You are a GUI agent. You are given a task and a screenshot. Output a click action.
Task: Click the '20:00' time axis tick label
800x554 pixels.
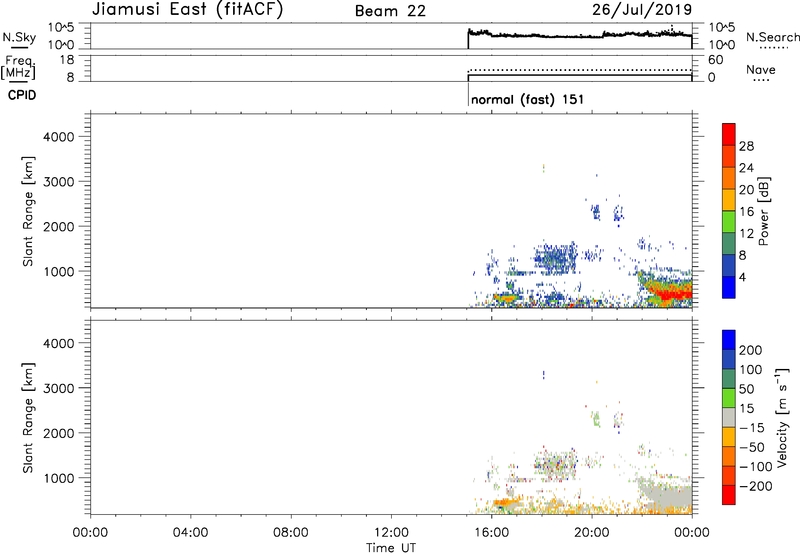[592, 533]
